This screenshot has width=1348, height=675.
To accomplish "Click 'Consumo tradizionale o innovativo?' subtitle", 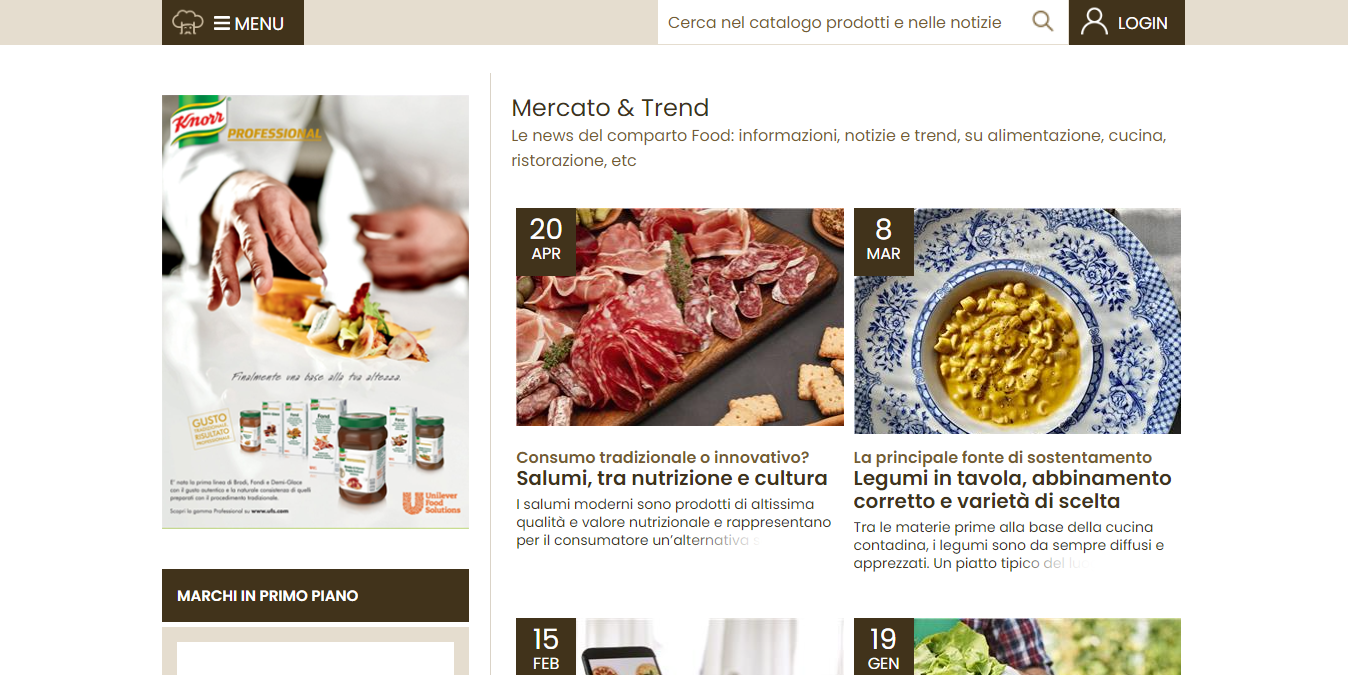I will [x=663, y=457].
